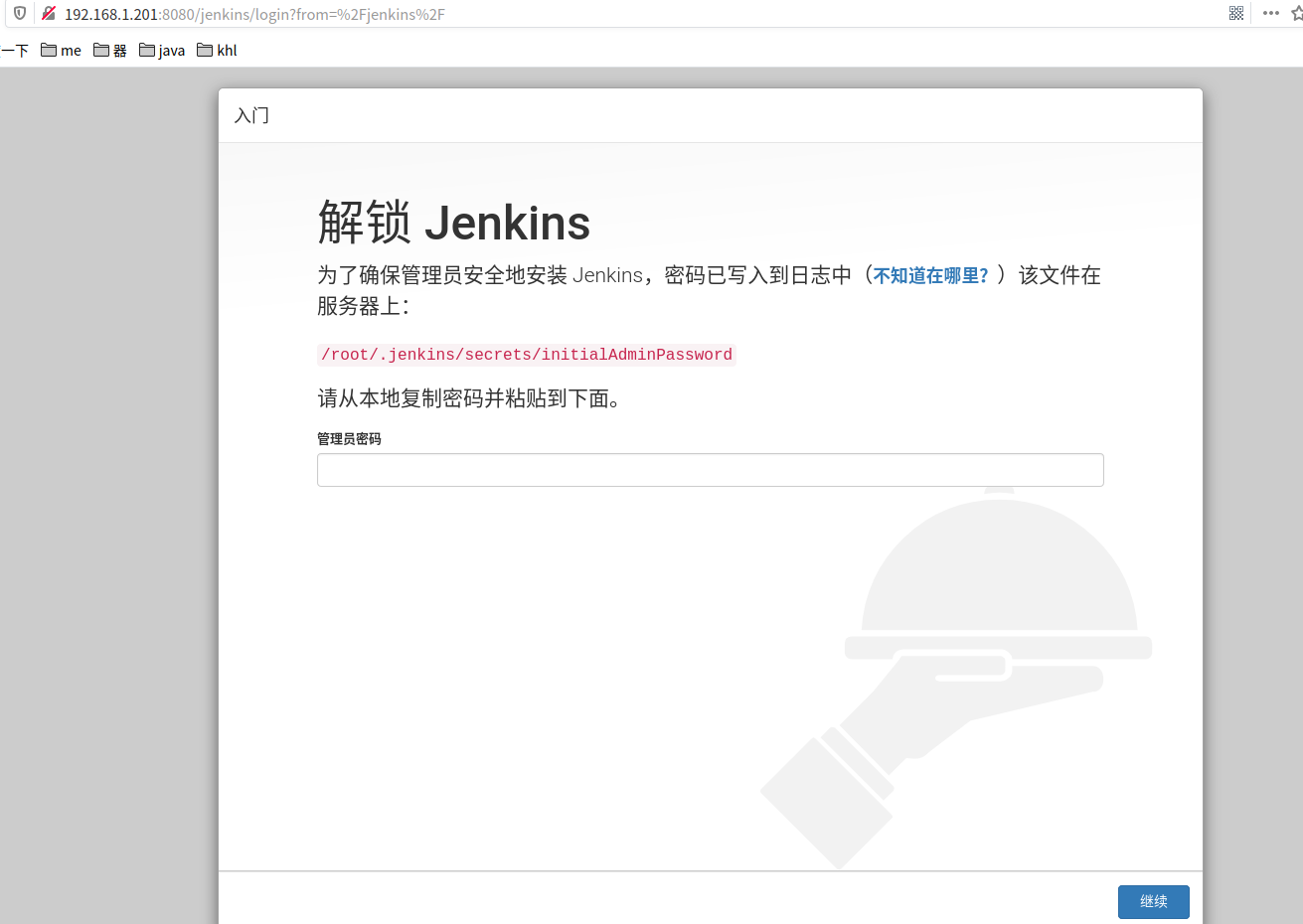Click the '入门' dialog title
Viewport: 1303px width, 924px height.
(251, 115)
